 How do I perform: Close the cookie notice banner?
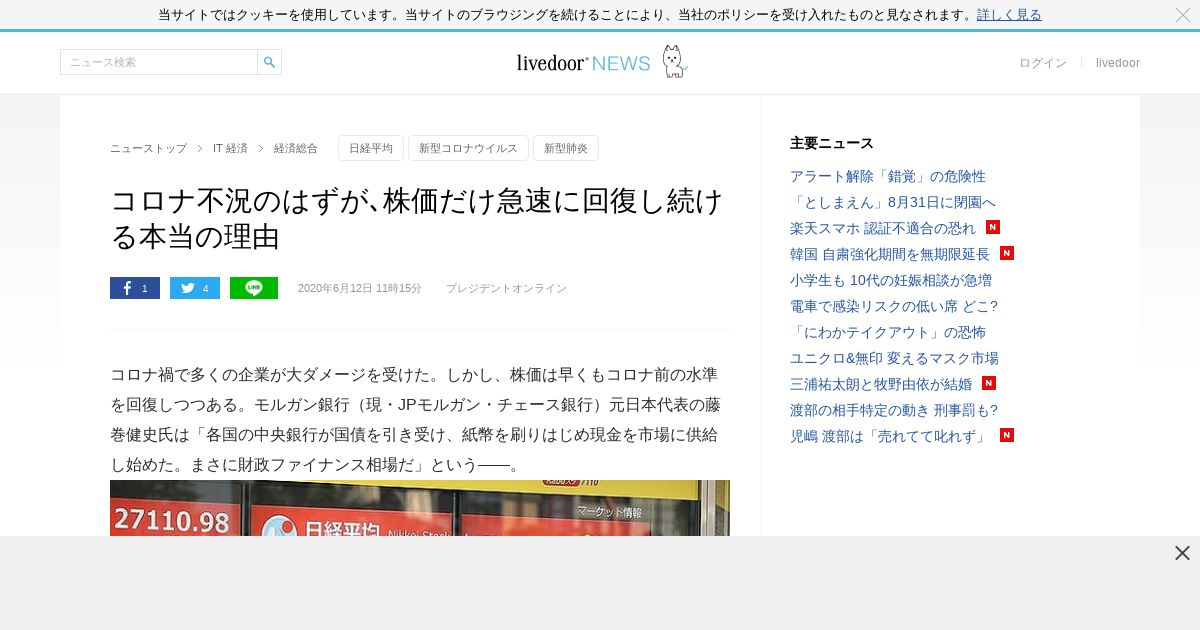[x=1183, y=15]
